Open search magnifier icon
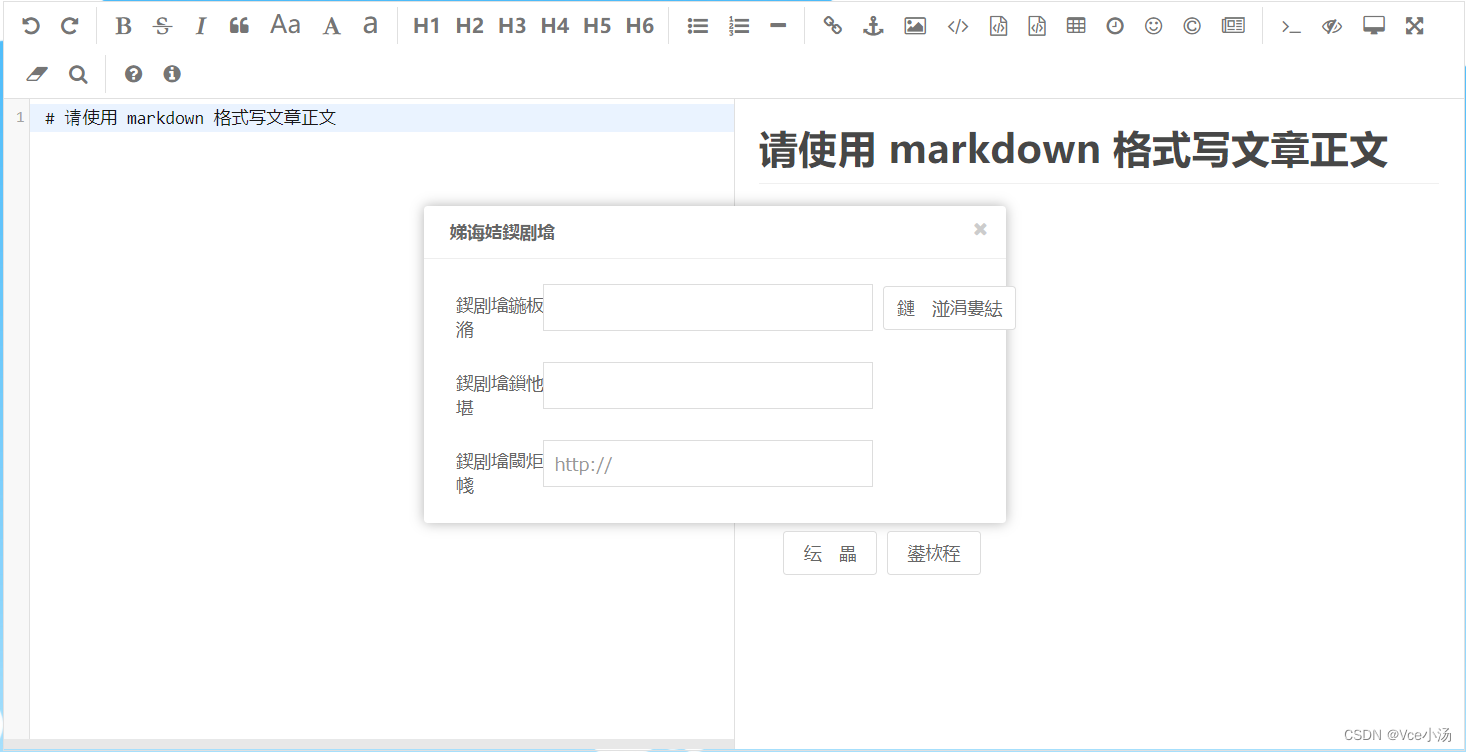Image resolution: width=1466 pixels, height=752 pixels. click(78, 74)
